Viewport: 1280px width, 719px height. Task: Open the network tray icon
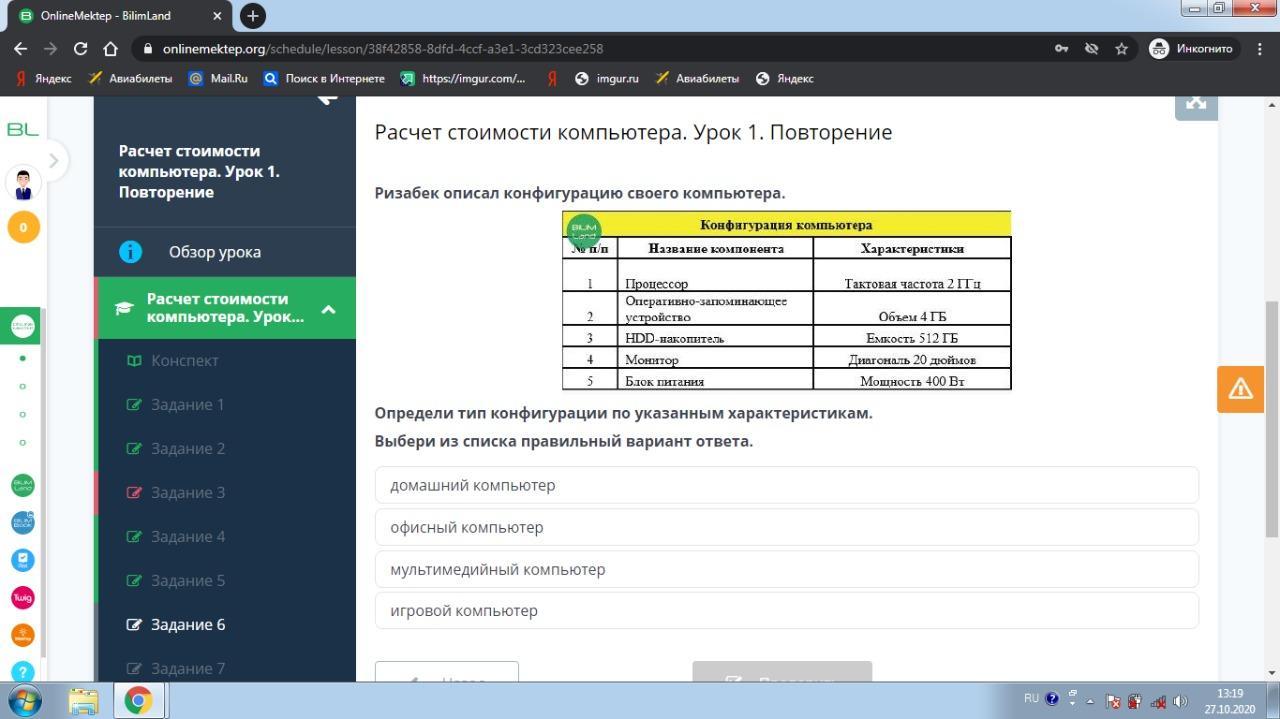[x=1158, y=701]
